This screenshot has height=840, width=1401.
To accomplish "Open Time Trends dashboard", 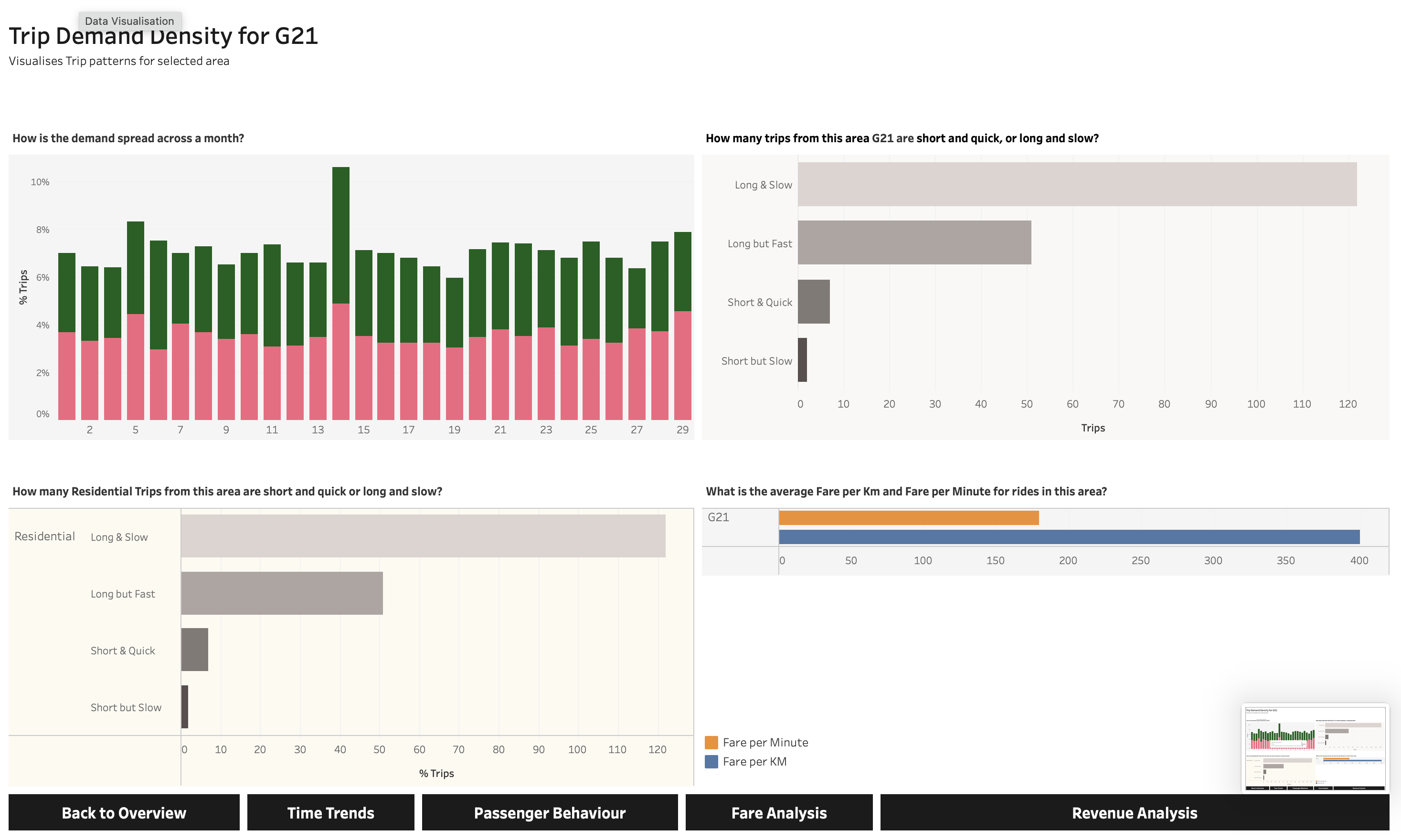I will 330,812.
